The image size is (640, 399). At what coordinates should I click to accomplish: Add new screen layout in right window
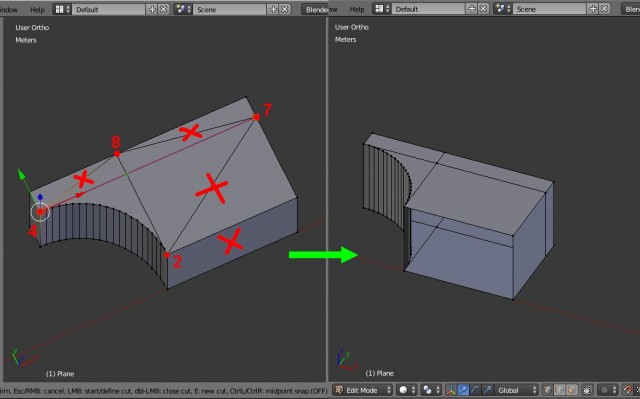(x=471, y=9)
